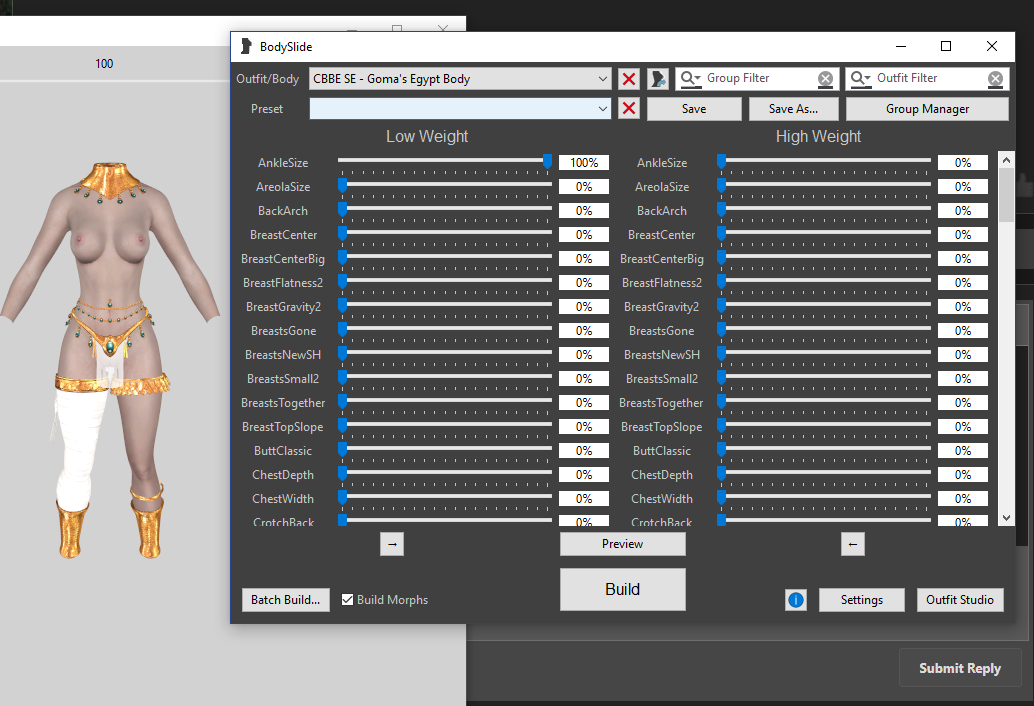Click the High Weight ButtClassic slider
This screenshot has height=706, width=1034.
click(x=824, y=451)
